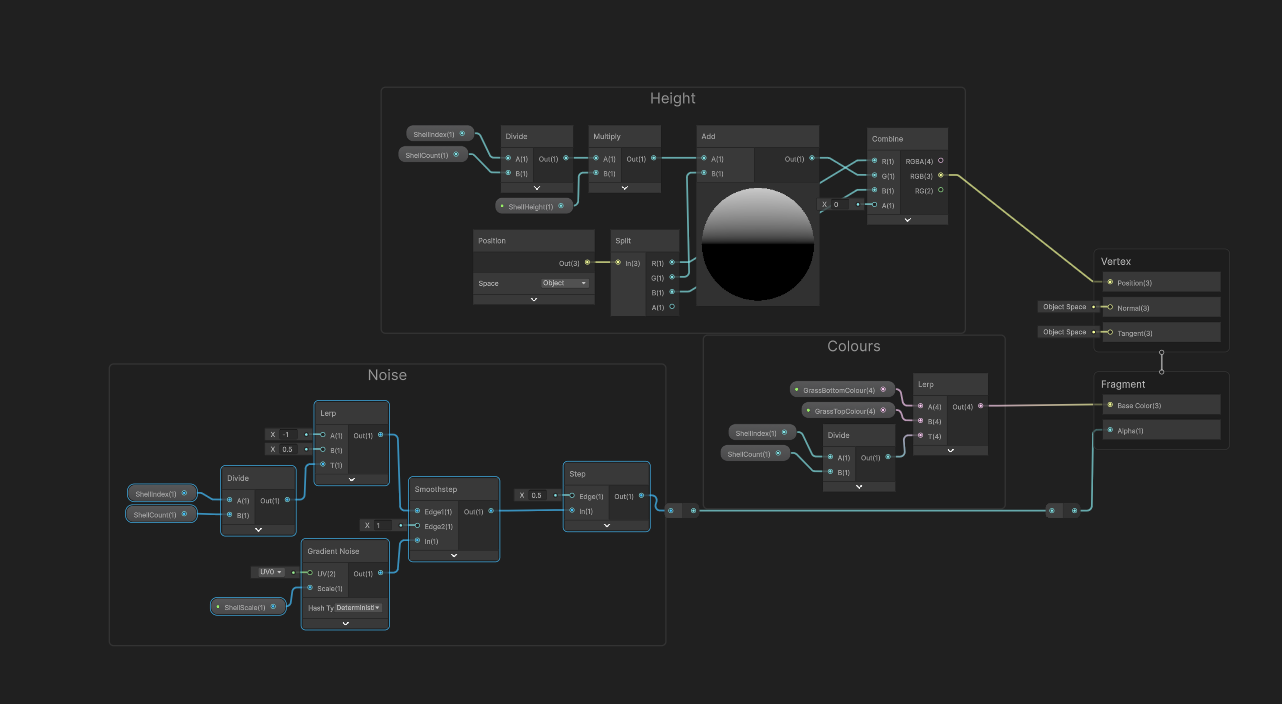
Task: Open the Space dropdown set to Object
Action: 566,282
